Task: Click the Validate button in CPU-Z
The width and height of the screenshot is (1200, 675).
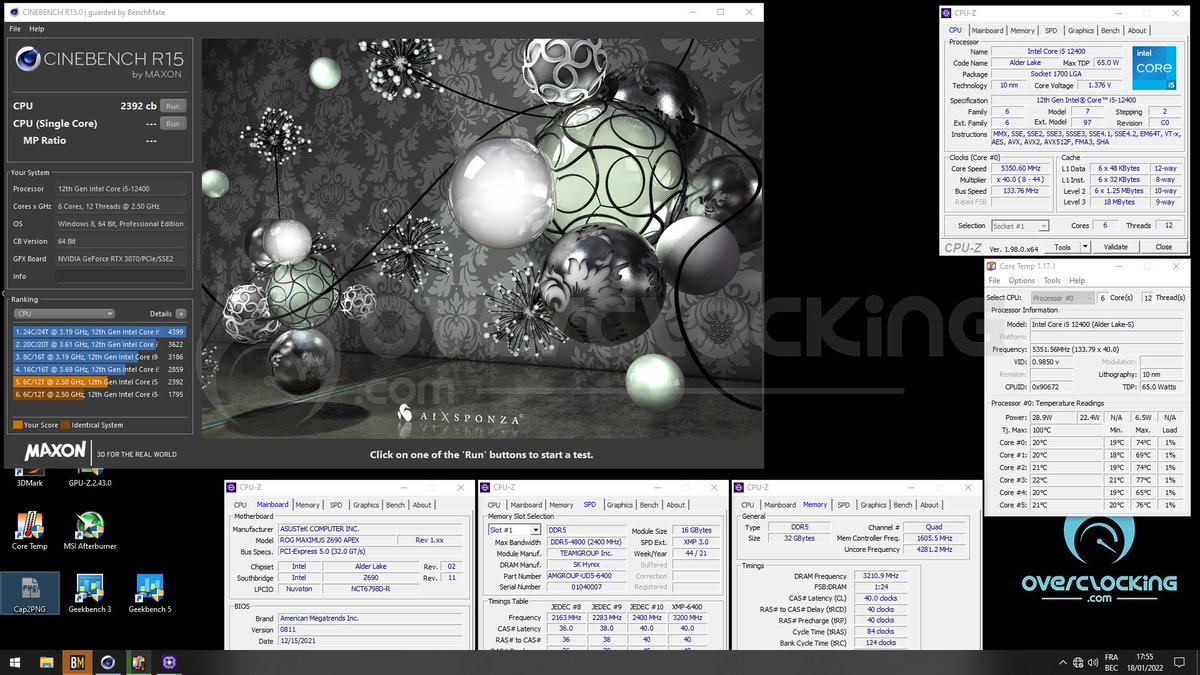Action: 1115,247
